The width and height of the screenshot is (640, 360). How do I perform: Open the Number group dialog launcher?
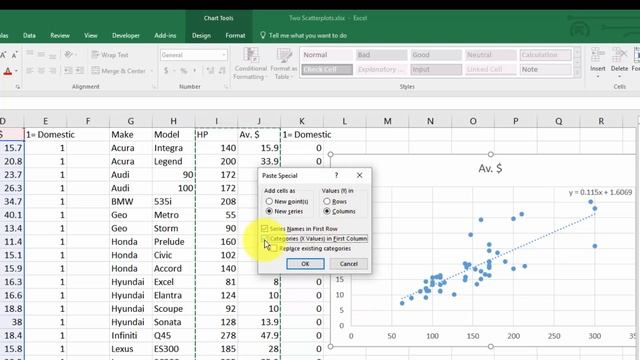tap(226, 87)
